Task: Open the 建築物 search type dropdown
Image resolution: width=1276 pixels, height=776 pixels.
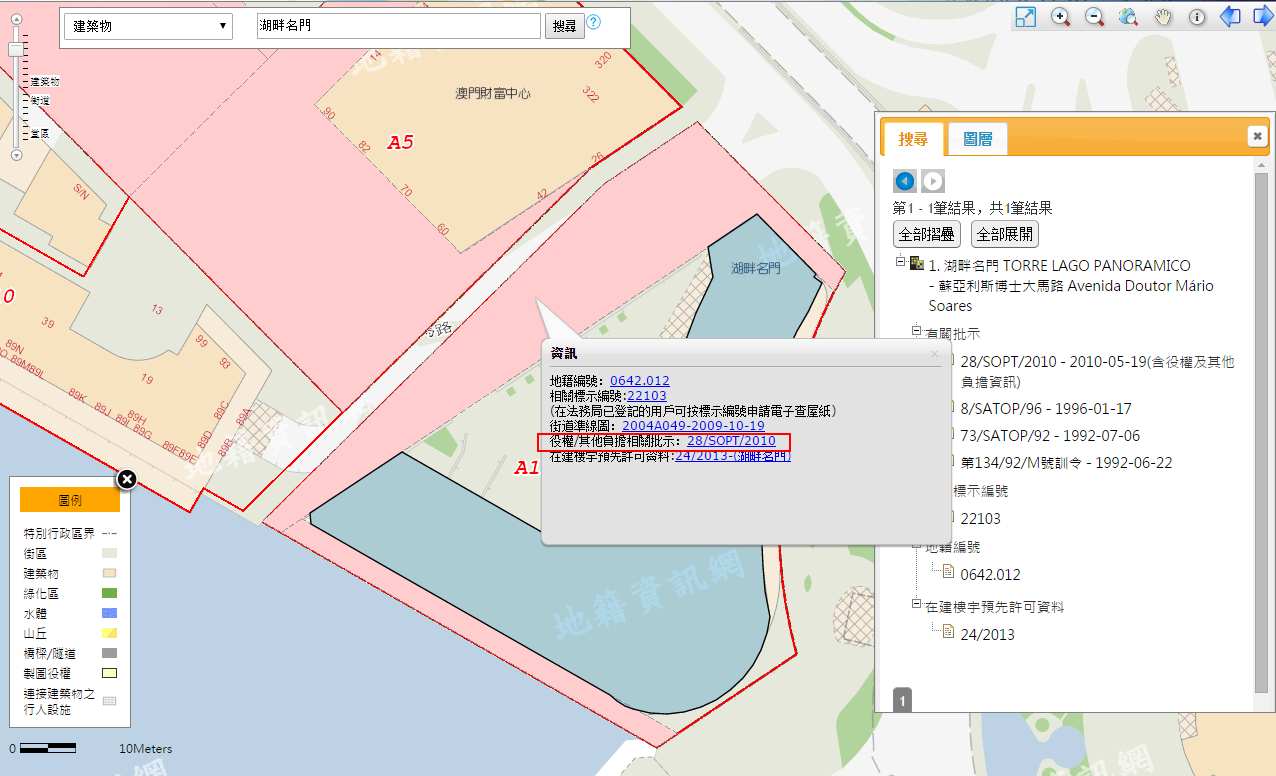Action: [x=149, y=27]
